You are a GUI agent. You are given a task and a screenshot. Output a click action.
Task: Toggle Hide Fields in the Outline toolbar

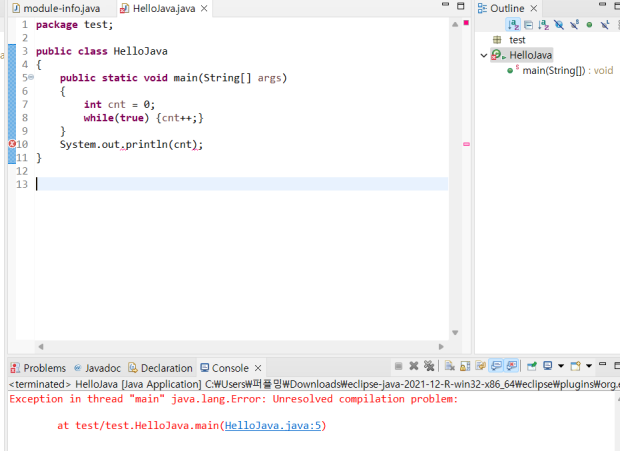(558, 24)
